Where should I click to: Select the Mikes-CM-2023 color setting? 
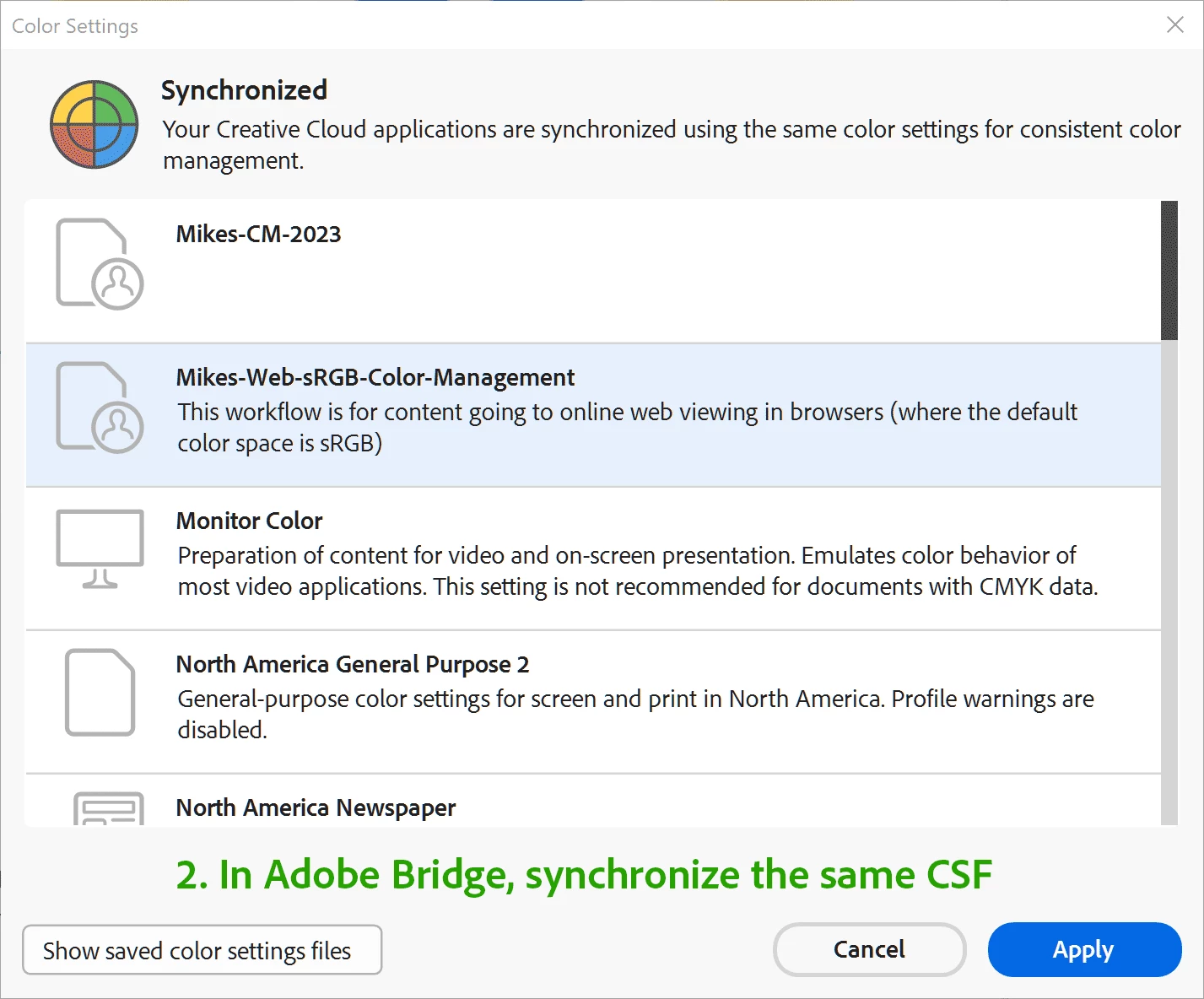click(x=258, y=235)
